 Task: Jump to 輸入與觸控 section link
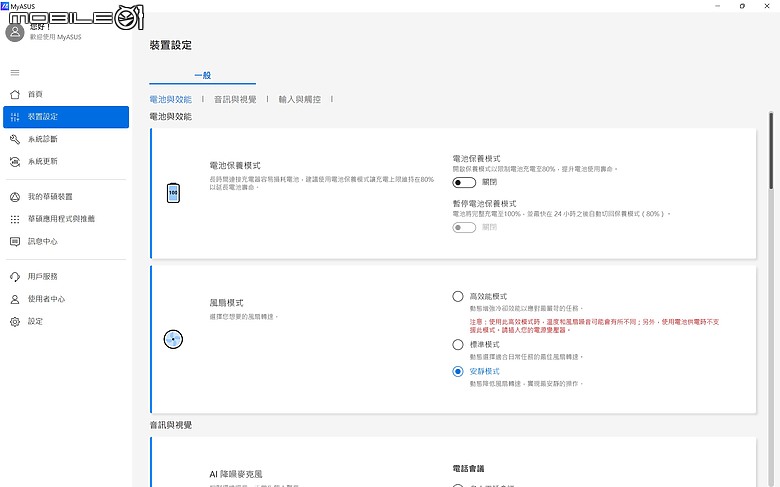click(299, 99)
